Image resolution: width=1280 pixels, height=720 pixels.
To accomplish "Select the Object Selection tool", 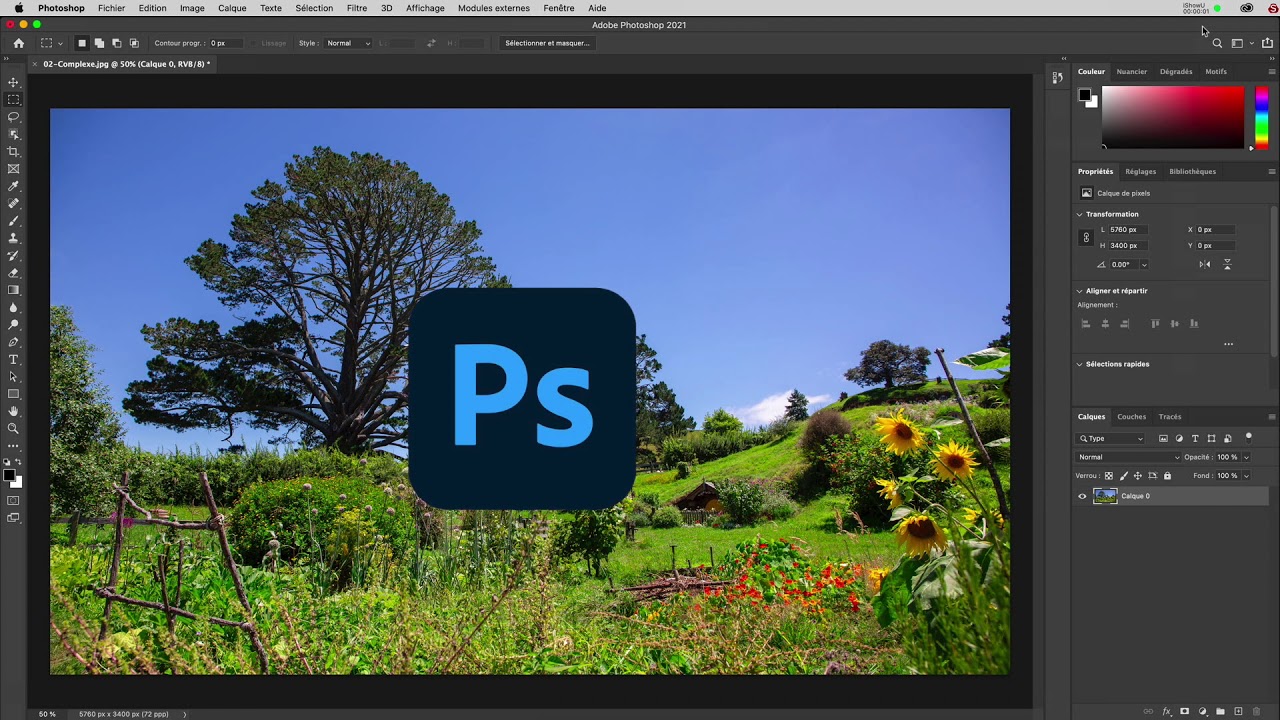I will pyautogui.click(x=14, y=134).
